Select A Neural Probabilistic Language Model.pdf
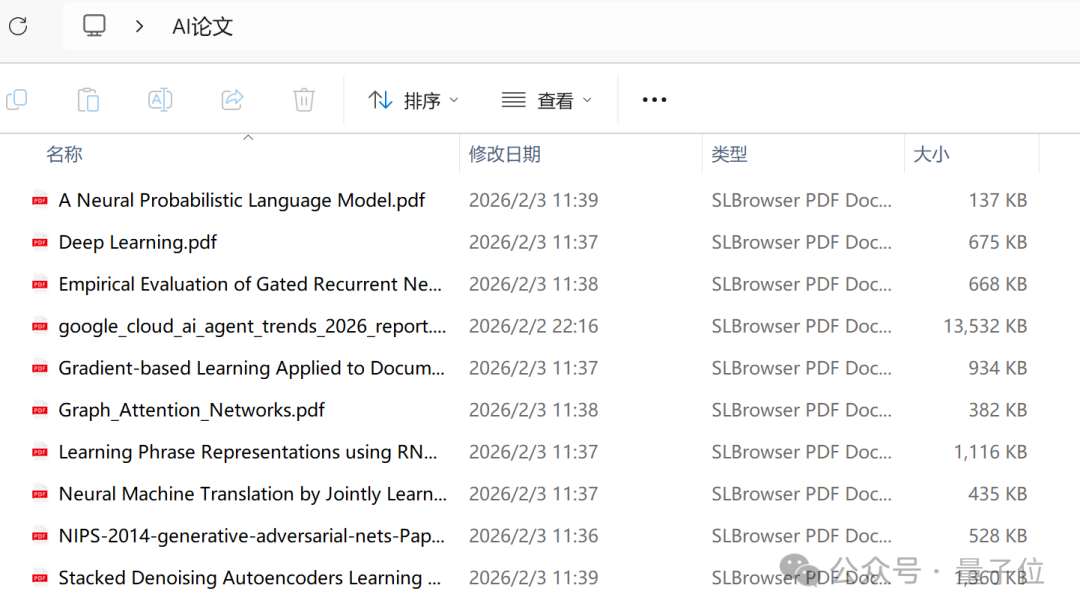Image resolution: width=1080 pixels, height=615 pixels. (242, 200)
